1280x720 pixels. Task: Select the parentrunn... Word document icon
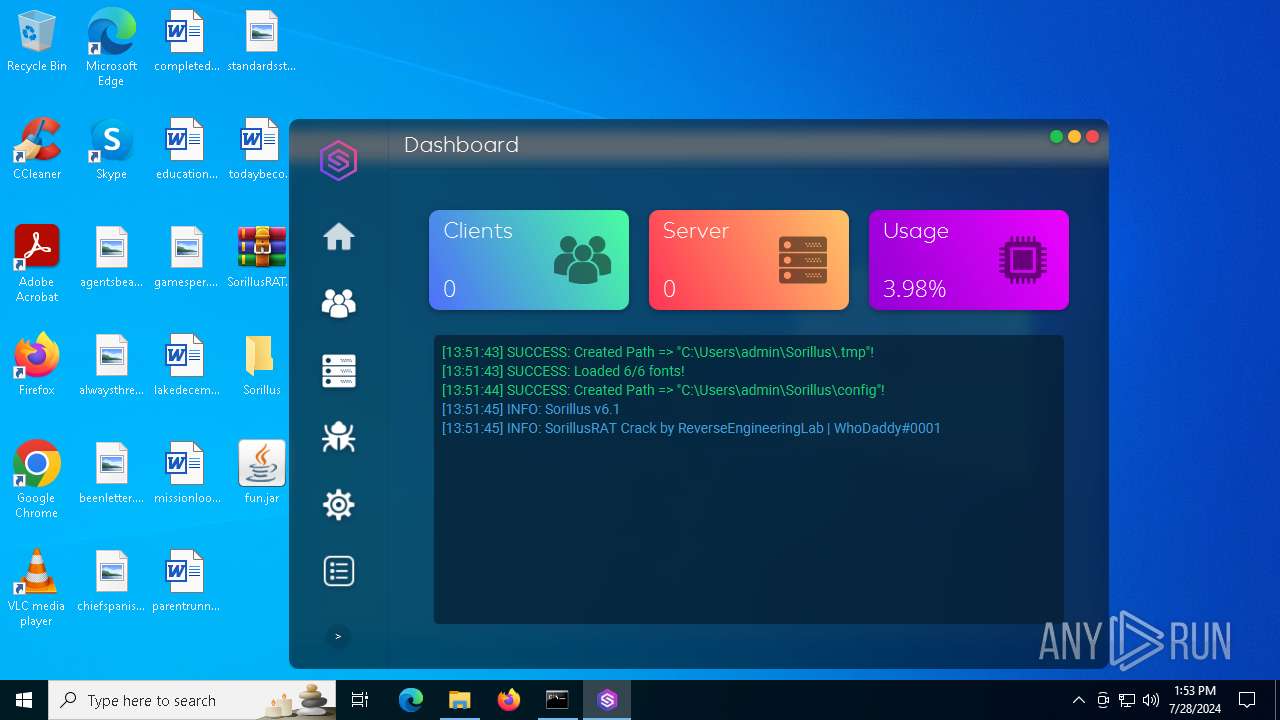pos(186,581)
